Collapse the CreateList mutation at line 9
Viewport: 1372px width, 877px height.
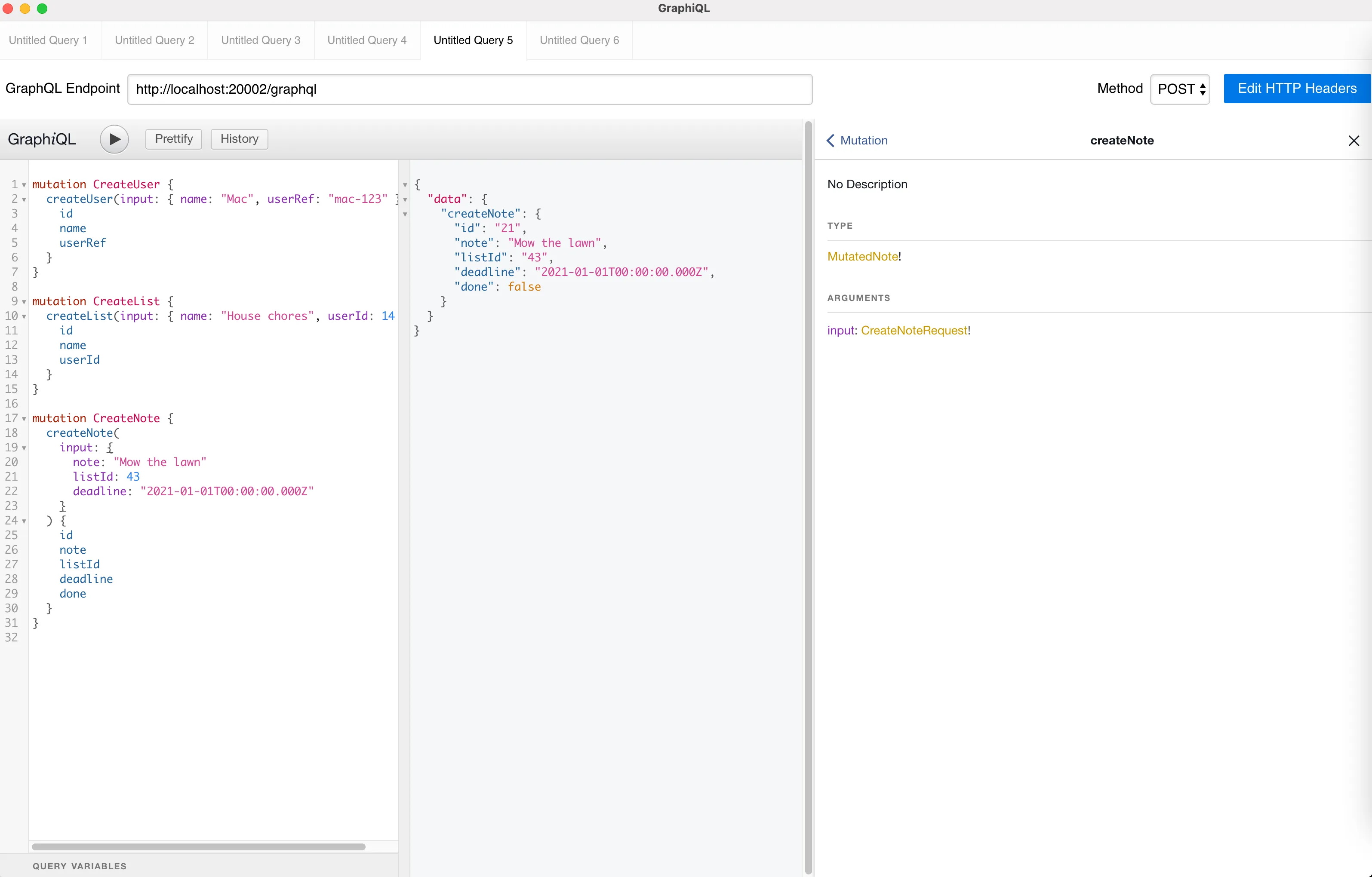pyautogui.click(x=24, y=302)
